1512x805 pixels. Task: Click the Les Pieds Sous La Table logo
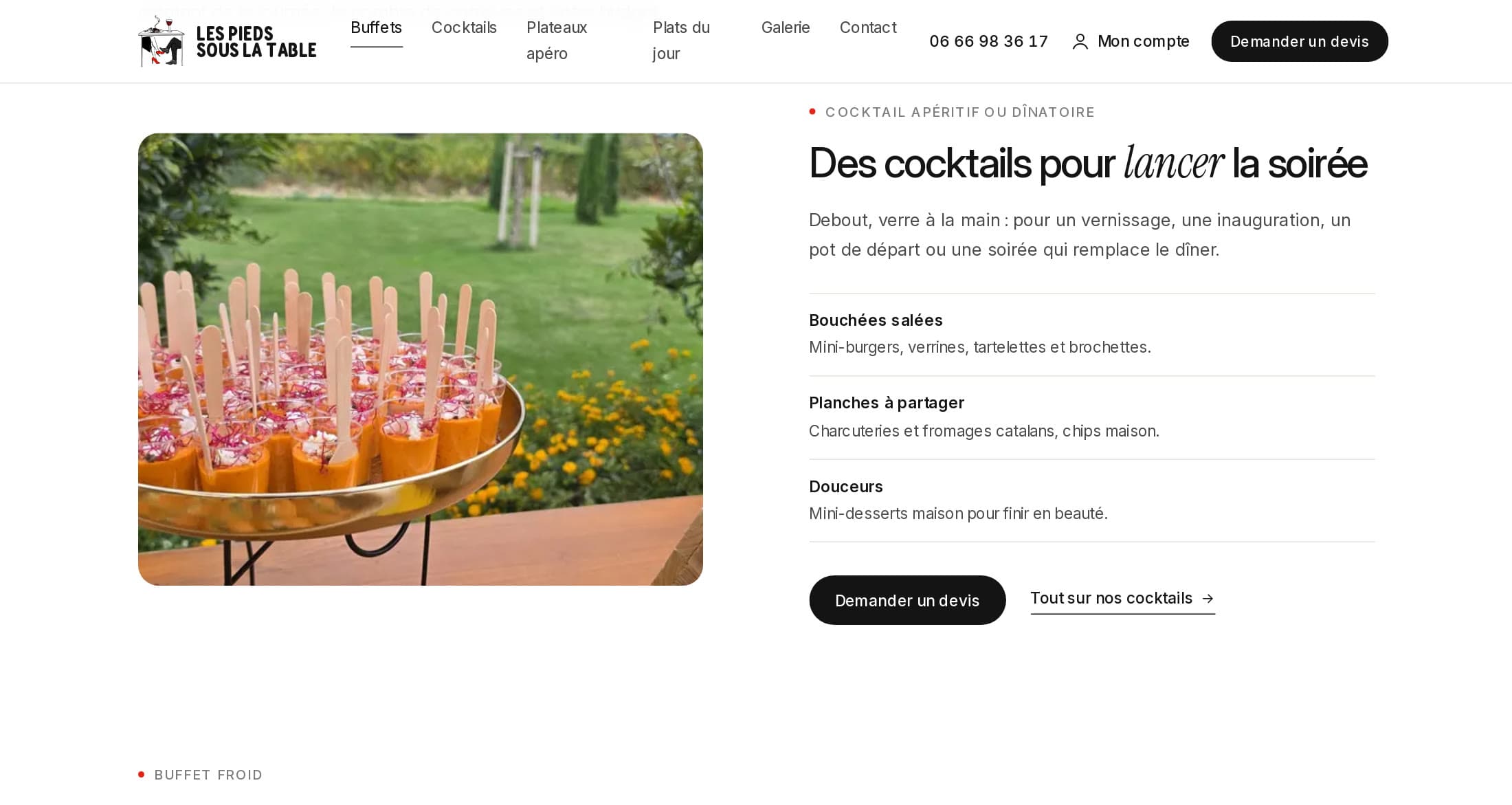[x=227, y=41]
